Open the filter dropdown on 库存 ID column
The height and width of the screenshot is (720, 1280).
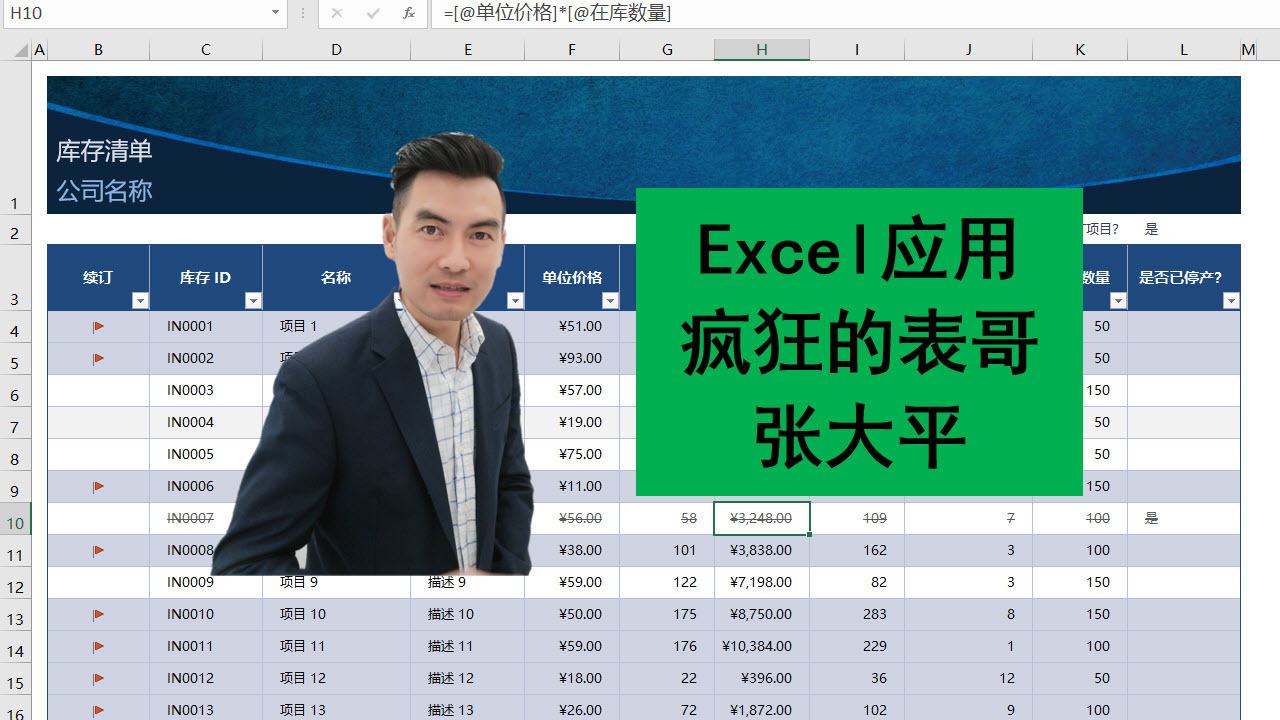(253, 300)
